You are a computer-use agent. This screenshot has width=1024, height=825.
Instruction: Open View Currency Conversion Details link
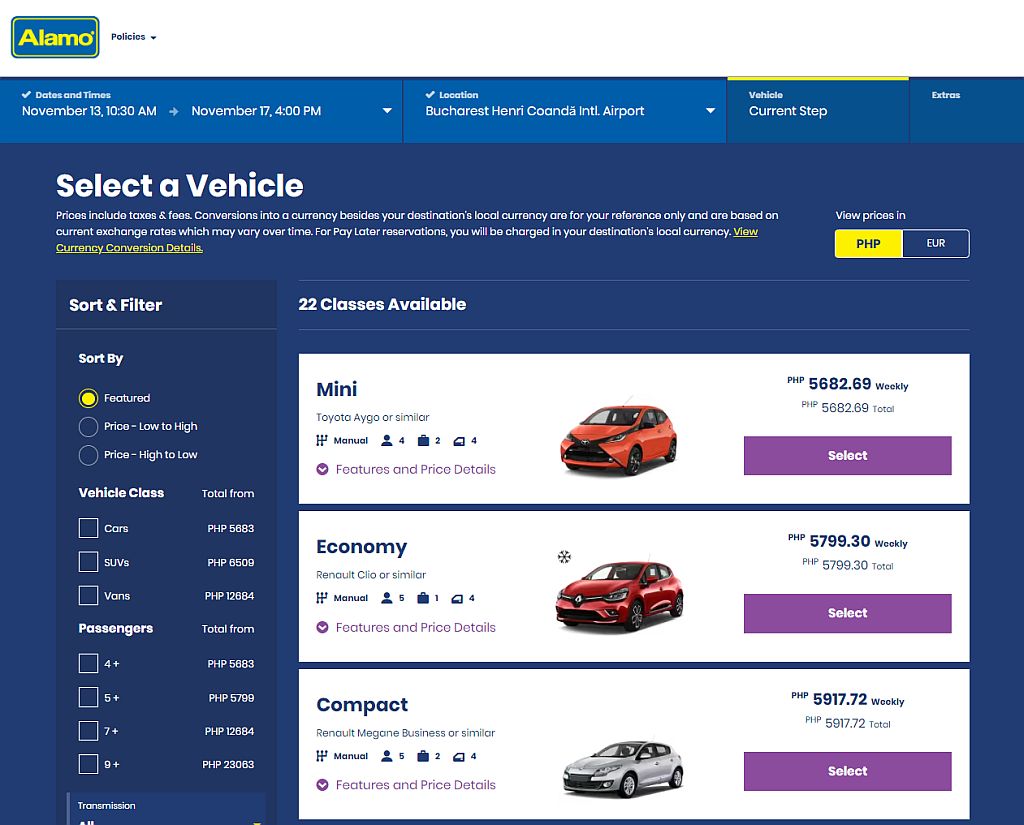129,248
